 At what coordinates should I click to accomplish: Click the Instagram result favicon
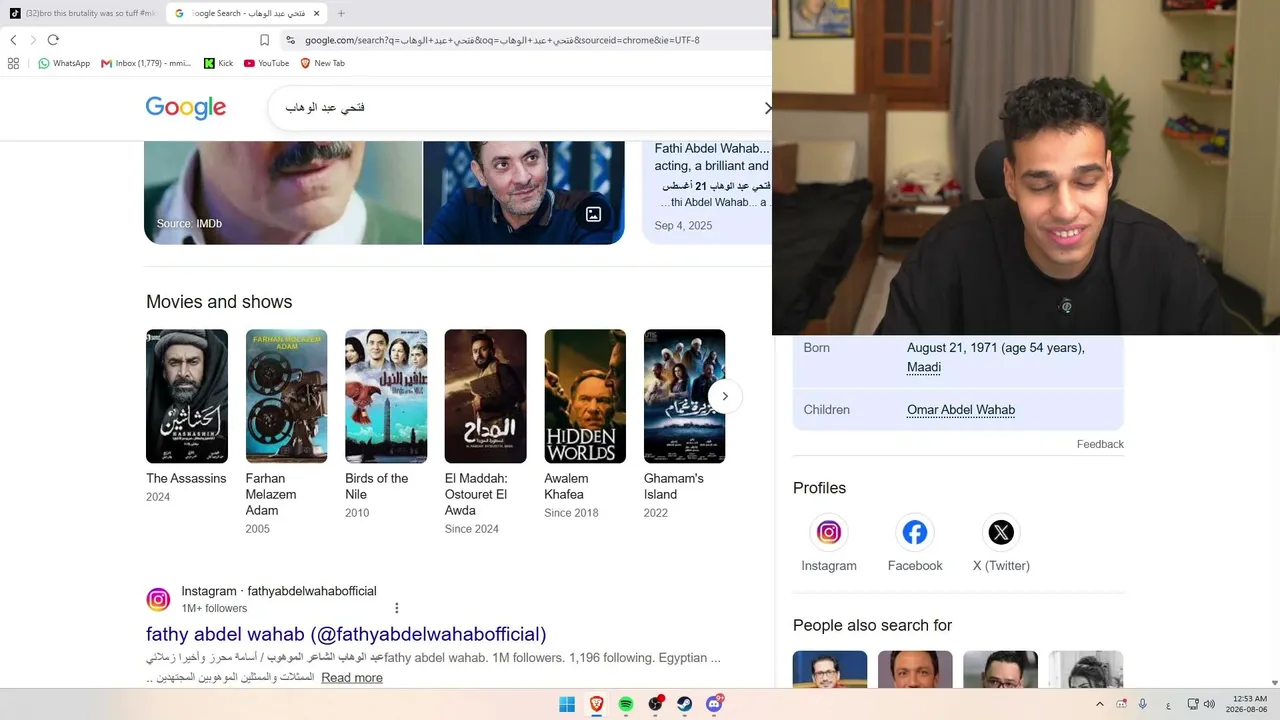(x=158, y=599)
